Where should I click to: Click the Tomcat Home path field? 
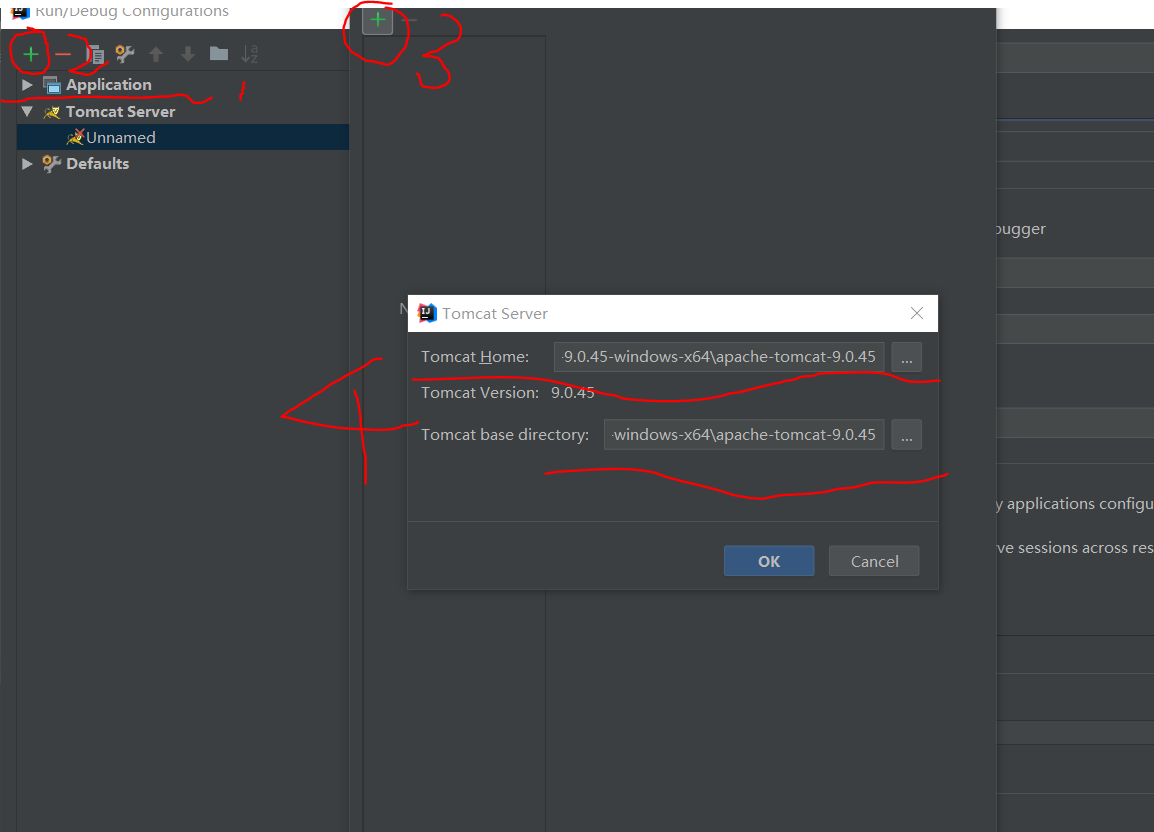[x=719, y=357]
